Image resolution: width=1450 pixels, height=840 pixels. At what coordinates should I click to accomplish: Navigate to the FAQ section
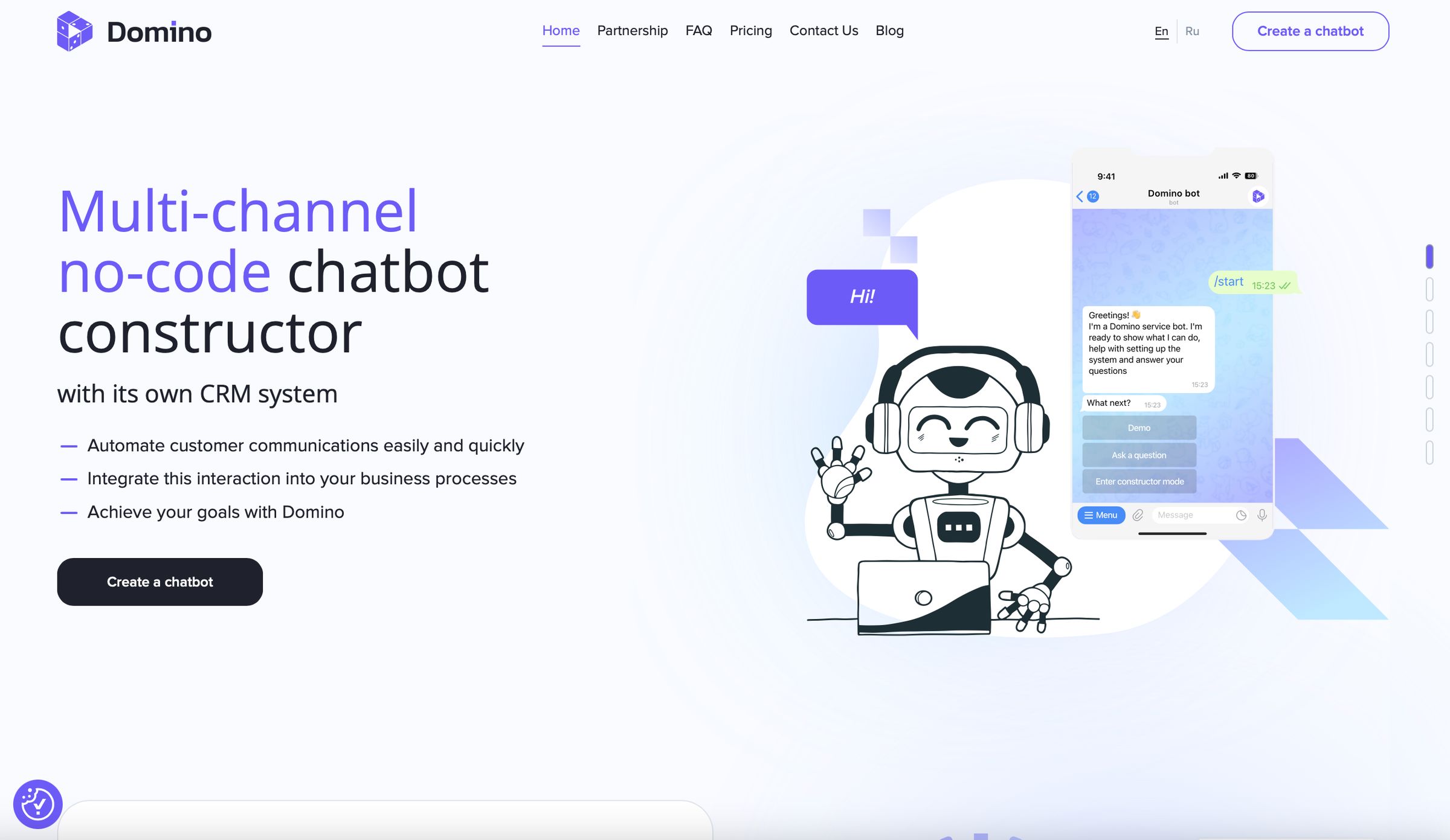pos(699,31)
